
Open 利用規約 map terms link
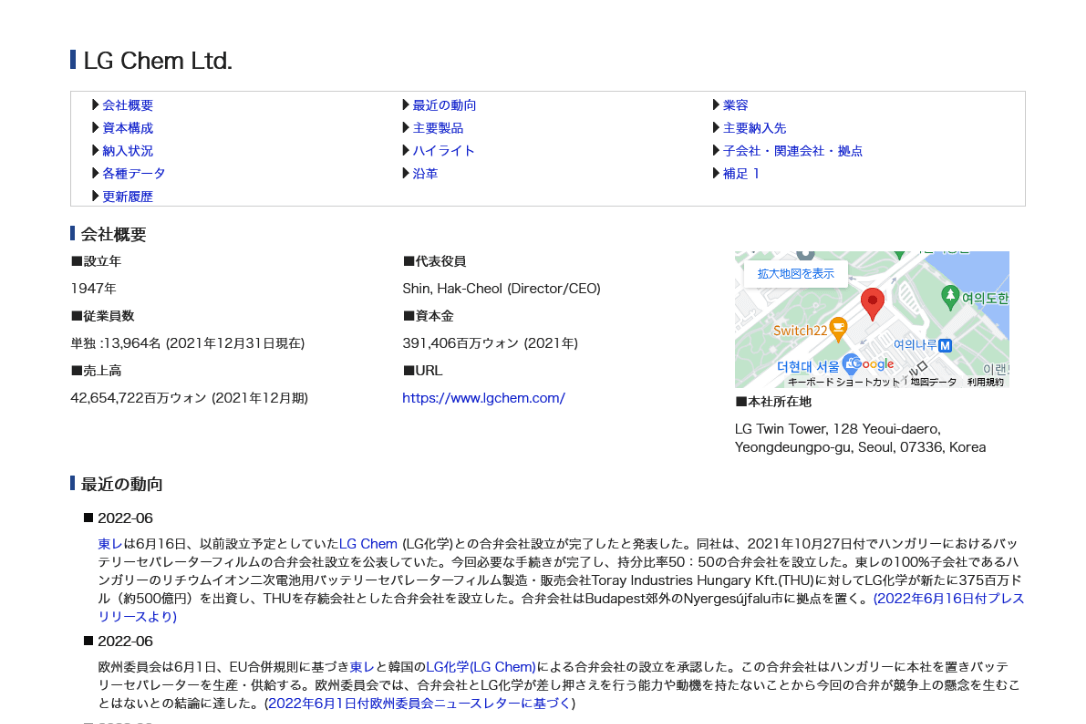click(x=985, y=382)
